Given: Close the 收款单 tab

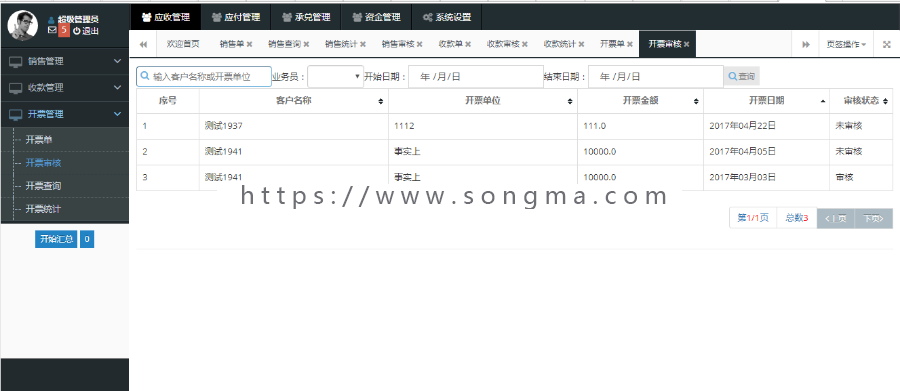Looking at the screenshot, I should tap(468, 44).
